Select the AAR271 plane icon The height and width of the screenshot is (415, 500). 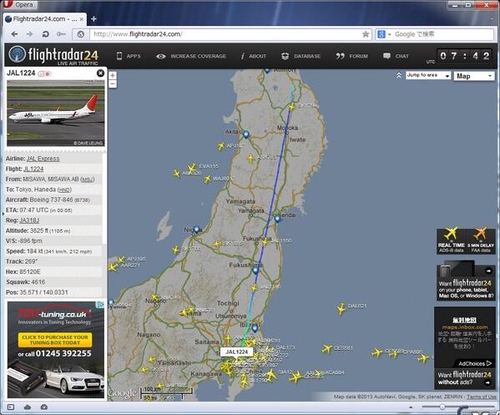pos(113,267)
